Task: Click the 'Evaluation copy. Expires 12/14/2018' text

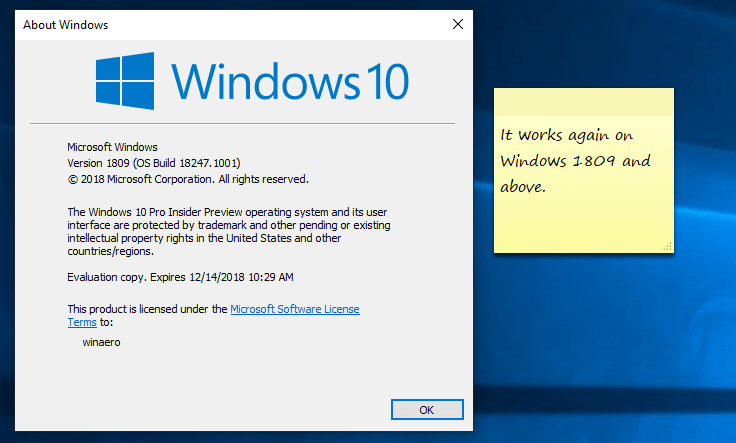Action: (x=180, y=277)
